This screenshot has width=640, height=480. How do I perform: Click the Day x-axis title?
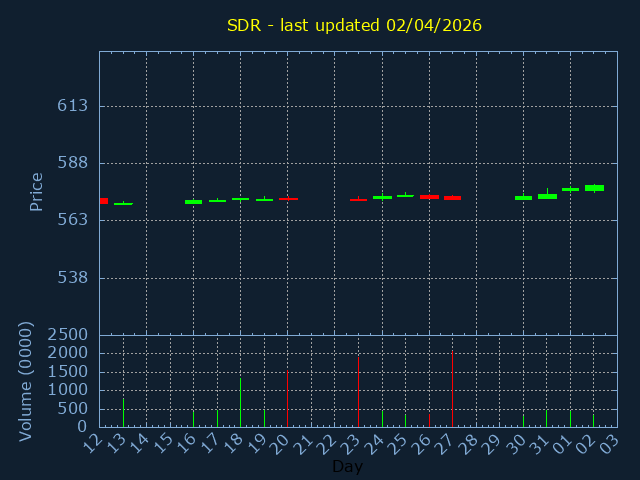pos(347,466)
